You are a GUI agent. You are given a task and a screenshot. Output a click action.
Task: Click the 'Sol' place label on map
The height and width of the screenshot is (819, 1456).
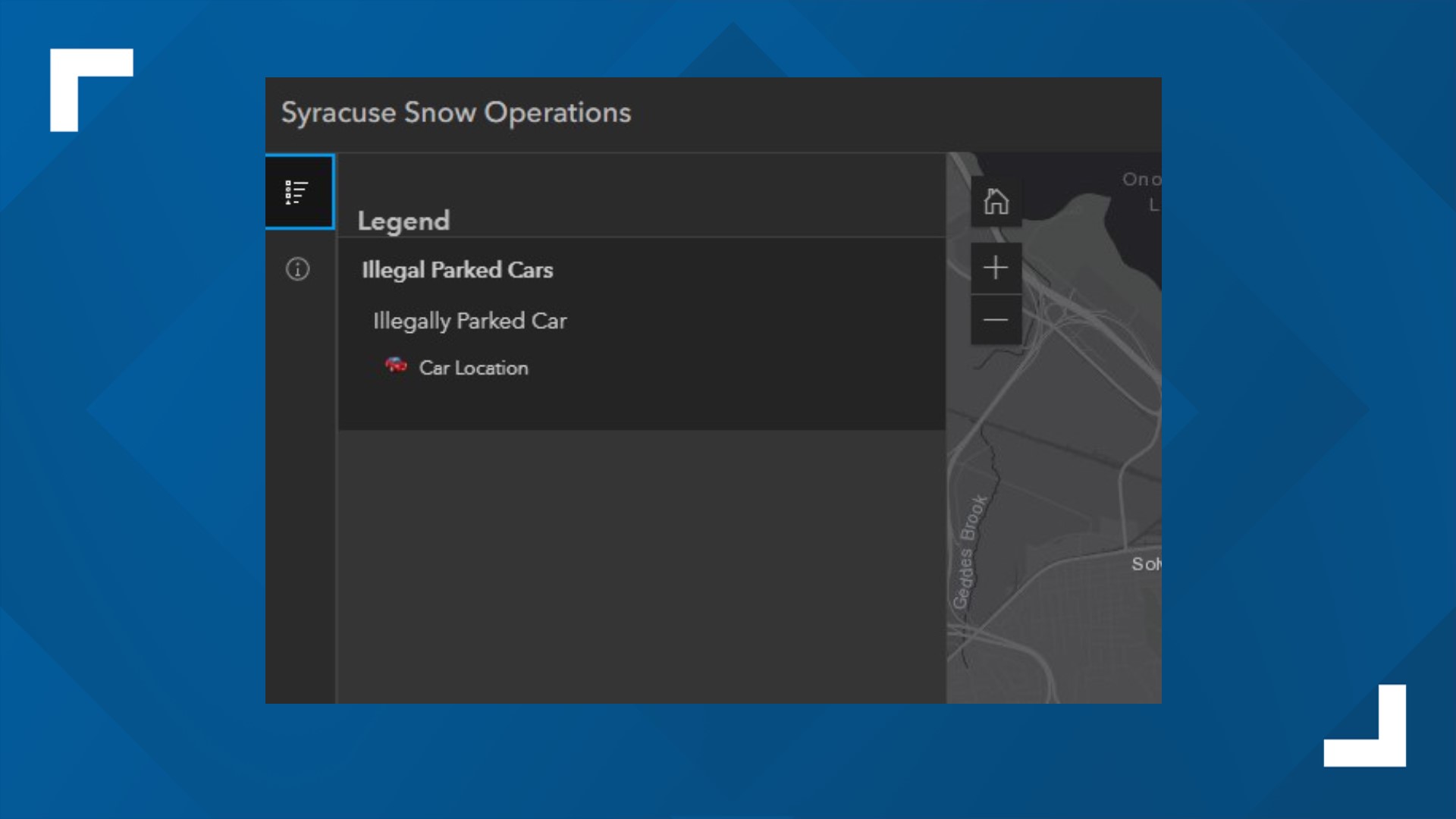click(1145, 563)
